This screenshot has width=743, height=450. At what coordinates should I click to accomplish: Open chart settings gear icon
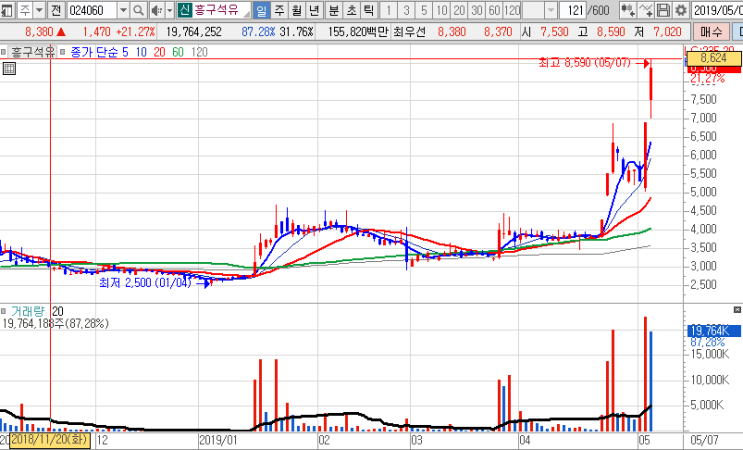click(681, 9)
